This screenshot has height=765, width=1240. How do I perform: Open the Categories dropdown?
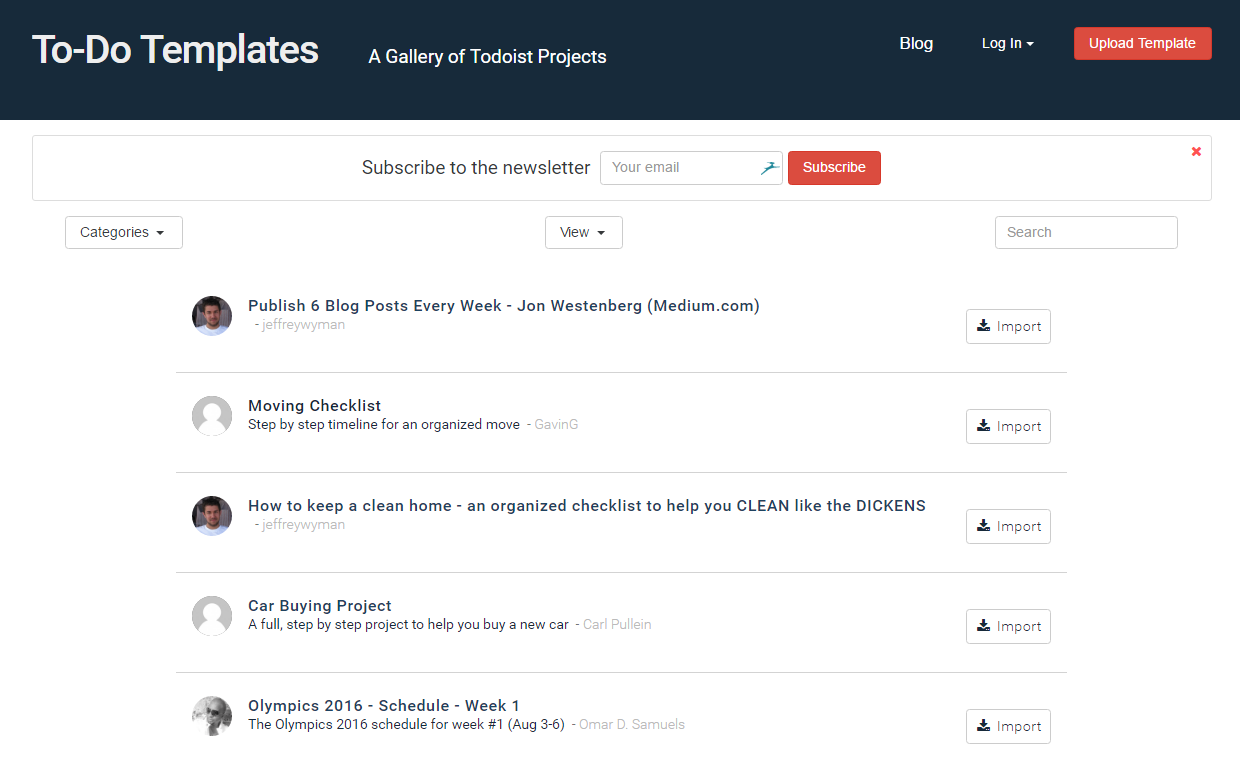pyautogui.click(x=123, y=232)
